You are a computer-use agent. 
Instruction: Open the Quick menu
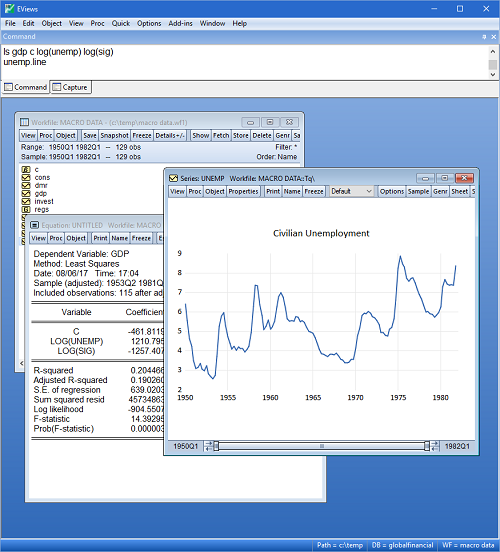pyautogui.click(x=120, y=24)
